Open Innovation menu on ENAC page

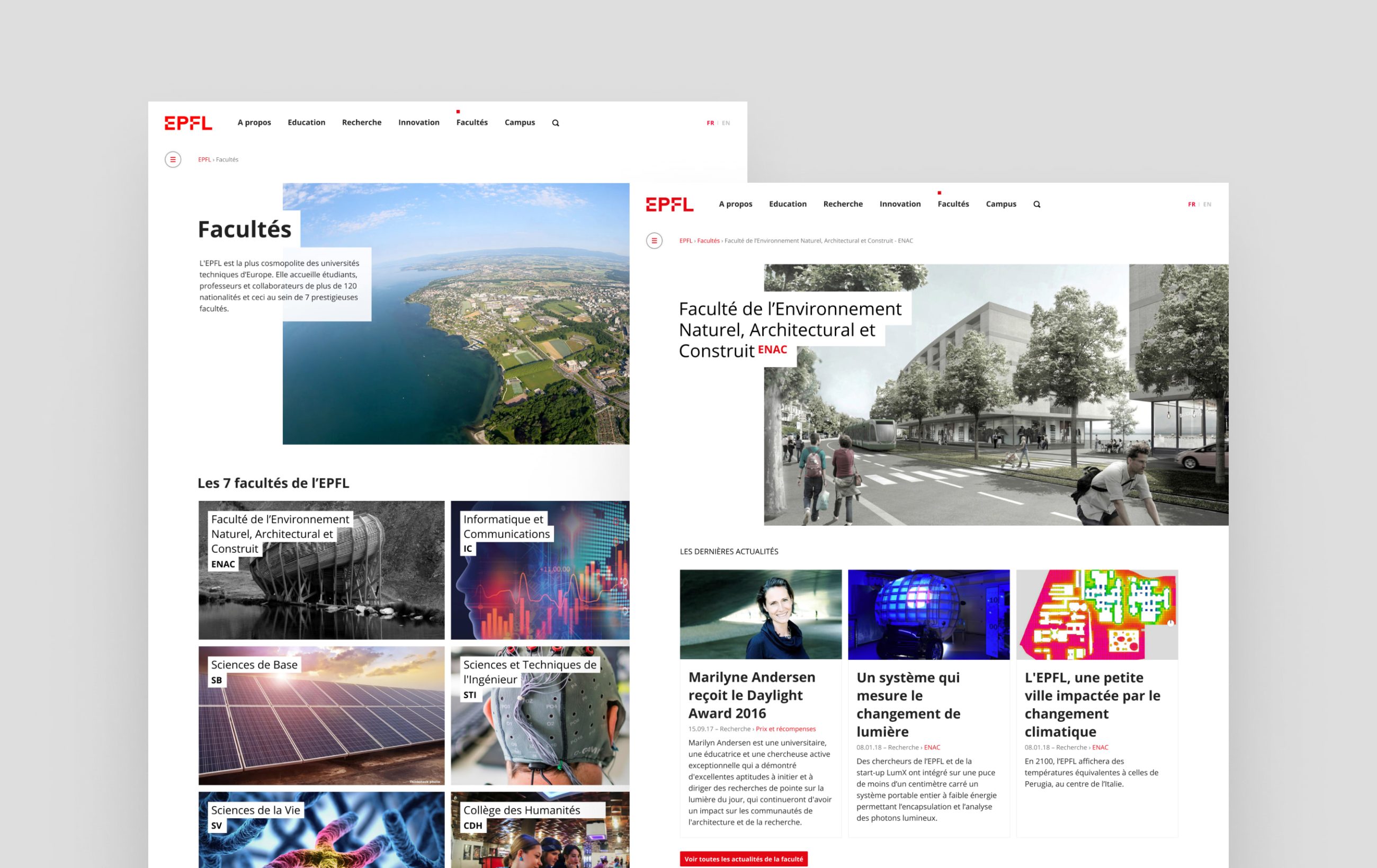point(900,203)
